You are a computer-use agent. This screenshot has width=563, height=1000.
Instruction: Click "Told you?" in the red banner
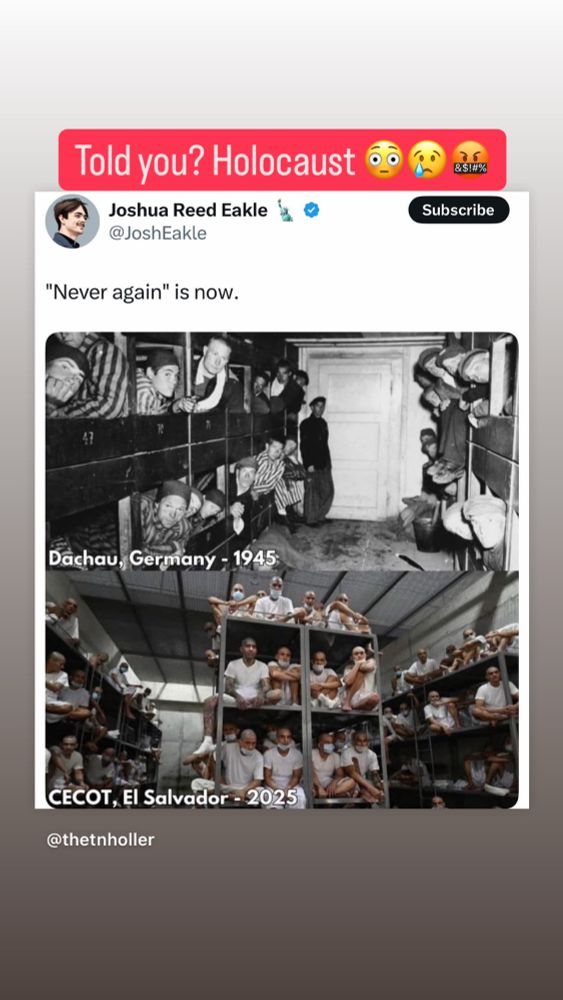(x=139, y=160)
